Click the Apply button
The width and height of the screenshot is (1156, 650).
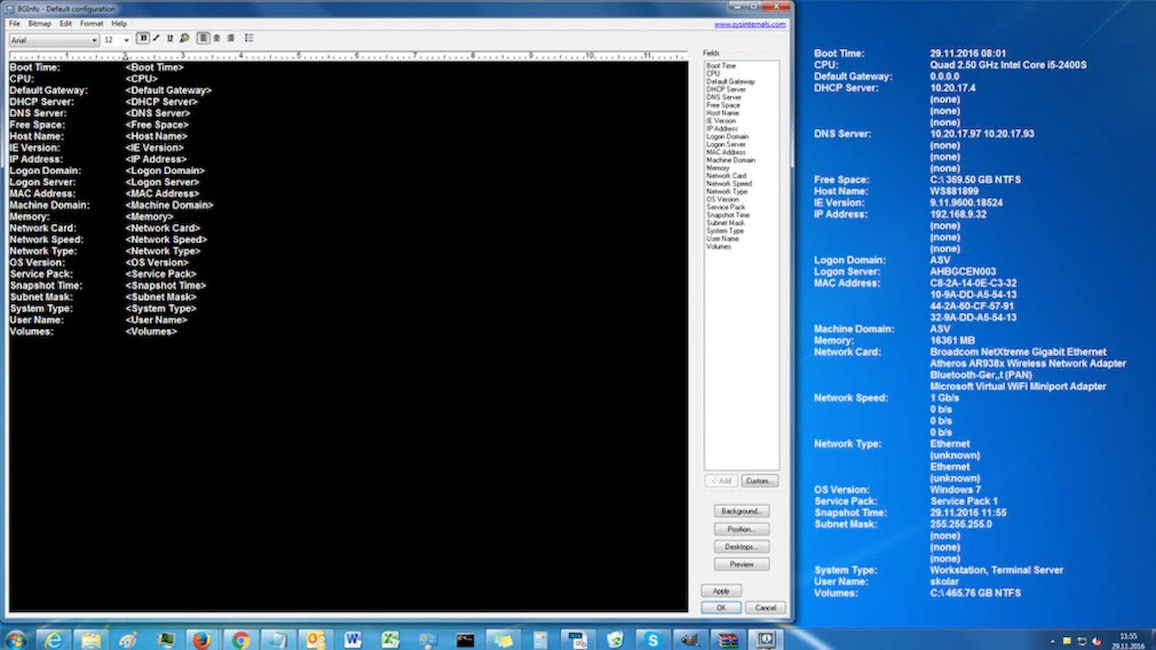point(722,591)
